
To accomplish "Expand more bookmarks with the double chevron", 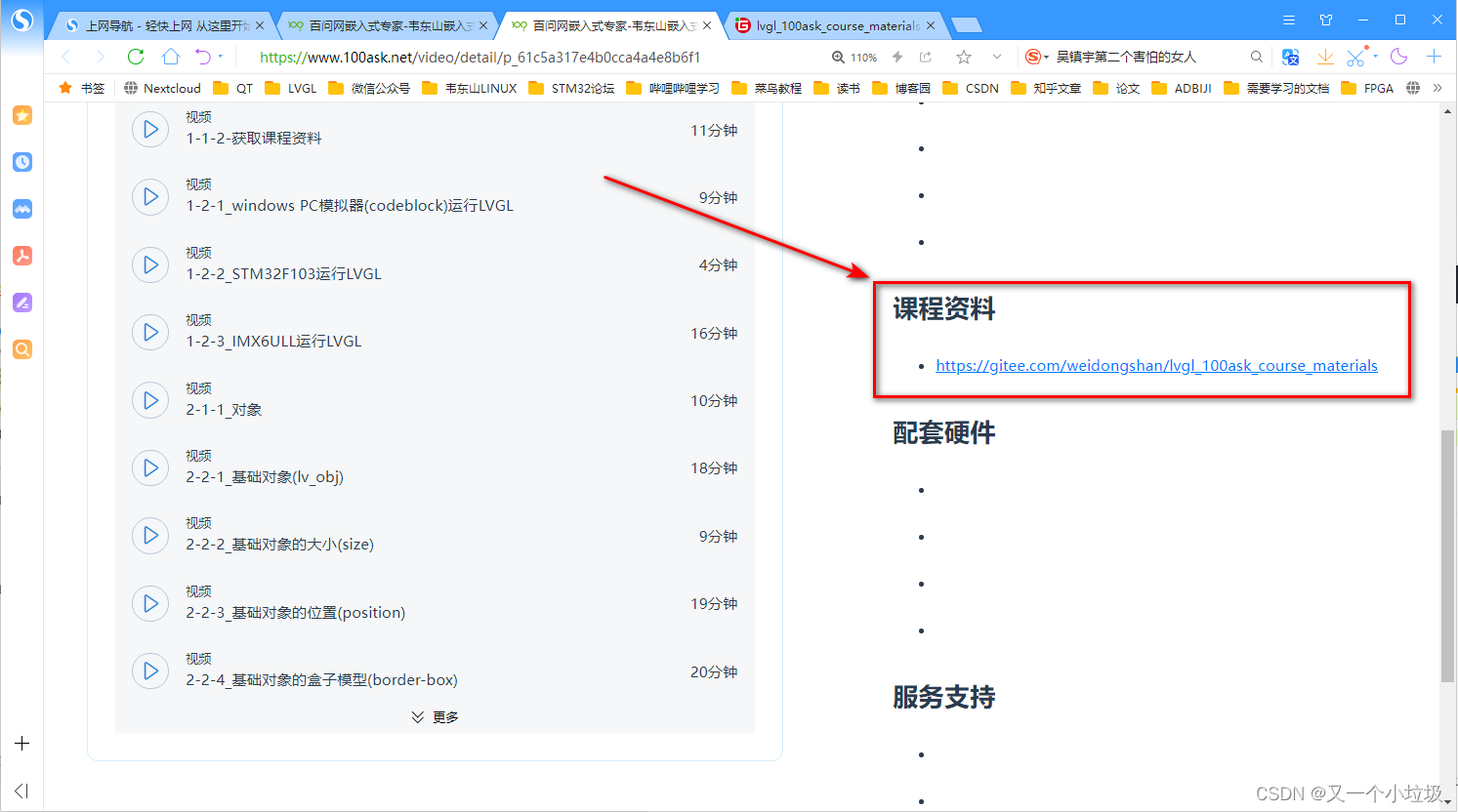I will 1437,88.
